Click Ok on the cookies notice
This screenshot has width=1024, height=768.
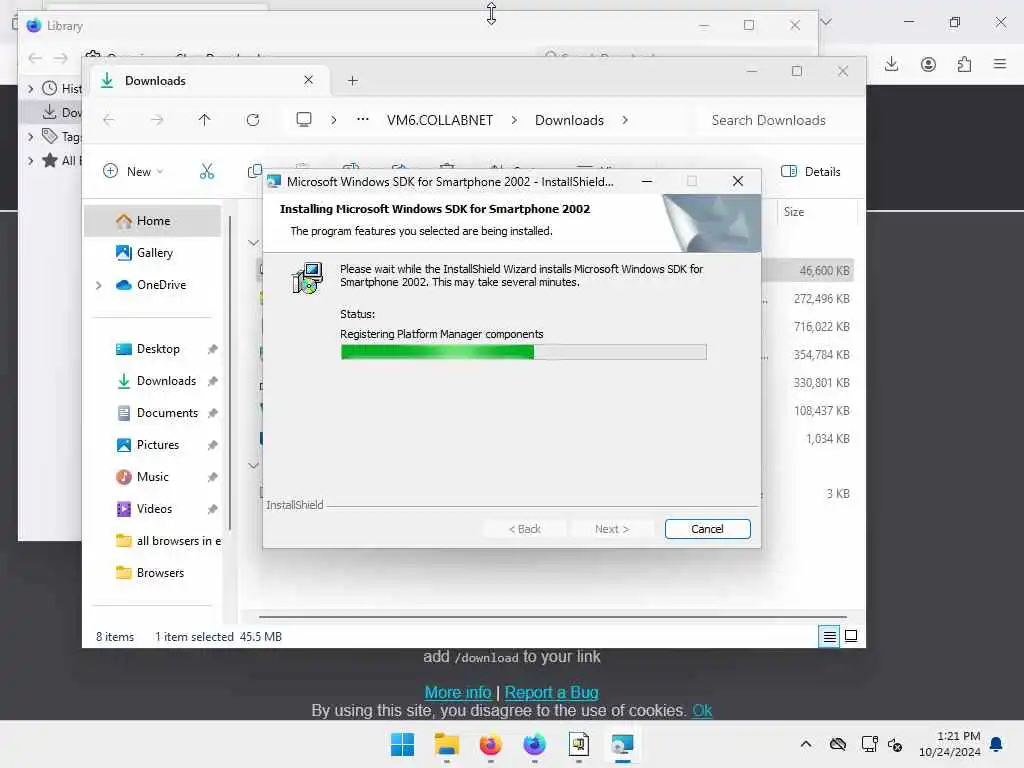click(x=702, y=711)
